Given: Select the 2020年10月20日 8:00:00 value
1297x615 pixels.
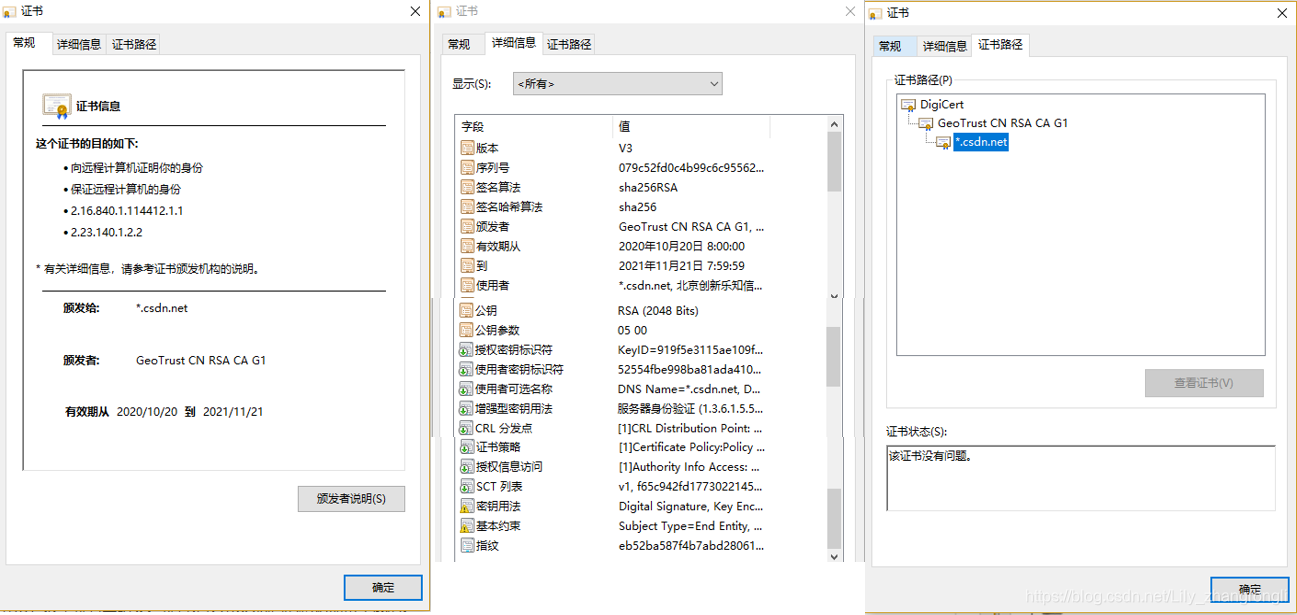Looking at the screenshot, I should tap(682, 247).
